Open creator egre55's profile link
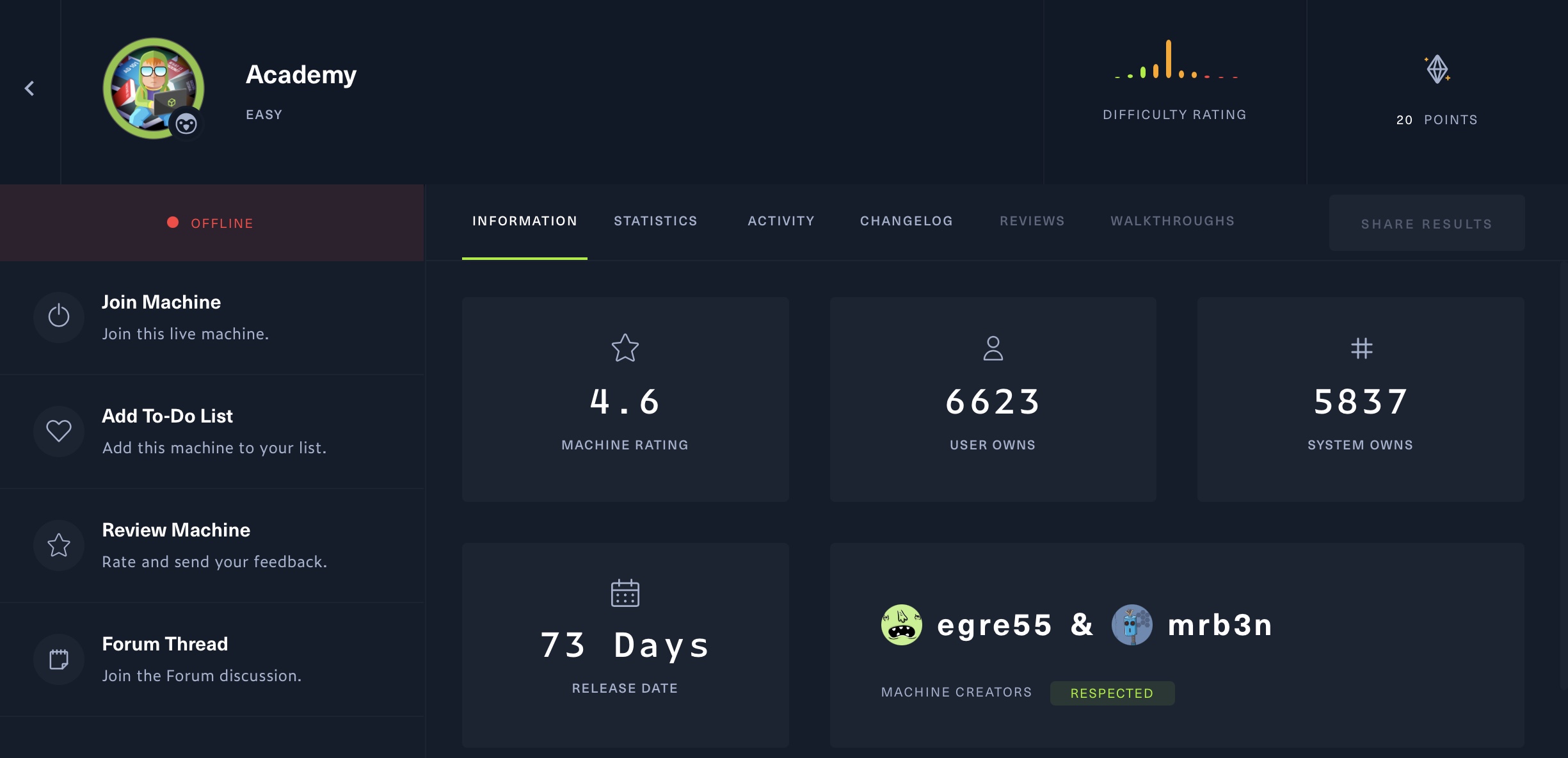1568x758 pixels. pos(994,625)
